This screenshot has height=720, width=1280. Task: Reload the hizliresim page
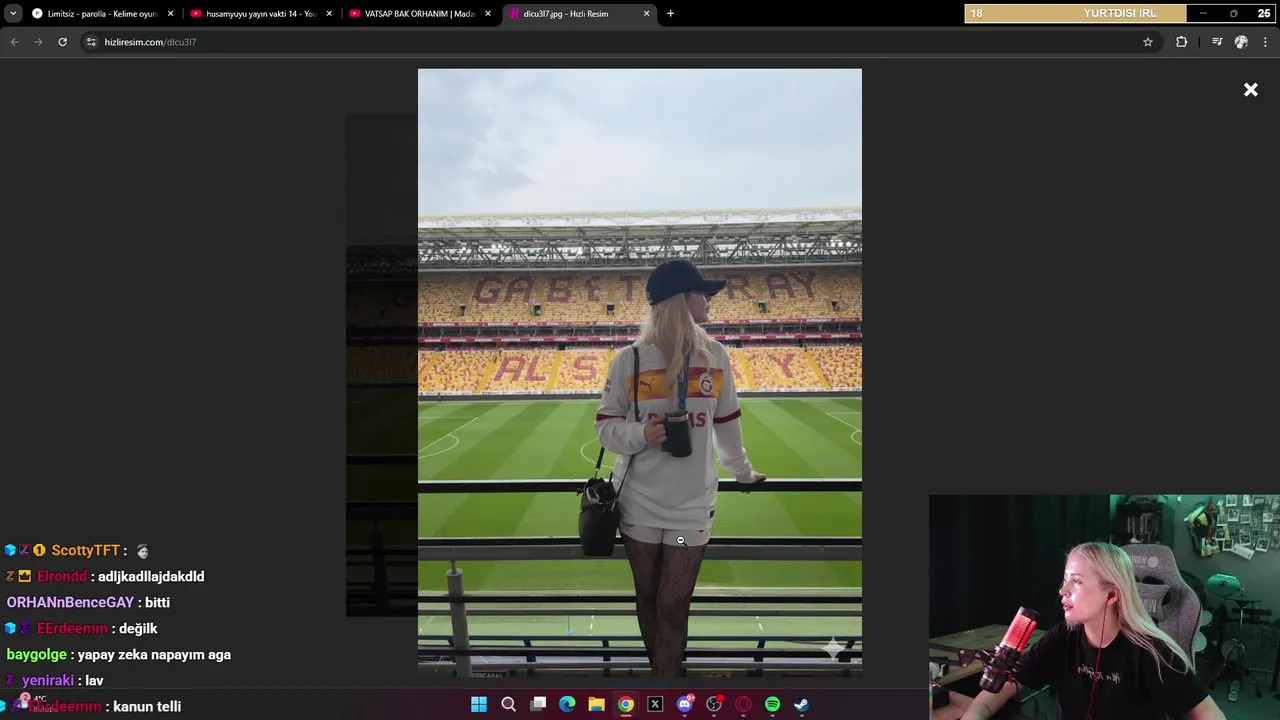[x=62, y=42]
